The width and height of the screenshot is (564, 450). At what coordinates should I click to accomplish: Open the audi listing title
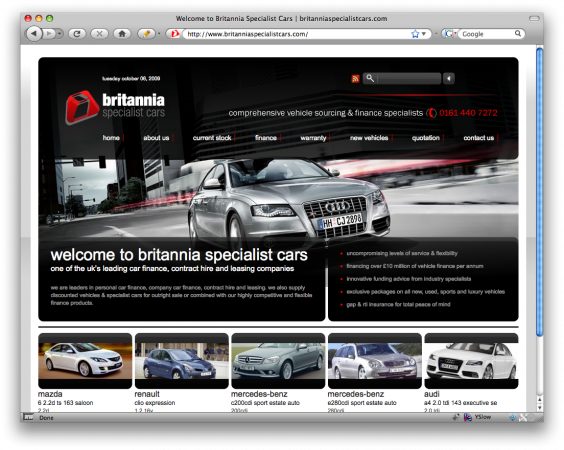432,394
